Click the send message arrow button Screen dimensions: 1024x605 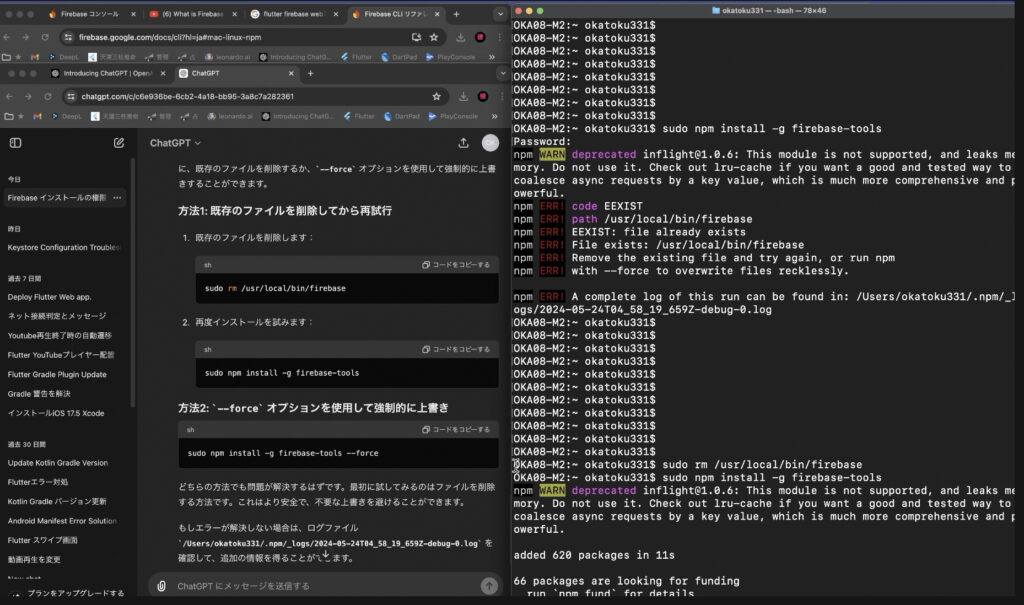pos(488,586)
